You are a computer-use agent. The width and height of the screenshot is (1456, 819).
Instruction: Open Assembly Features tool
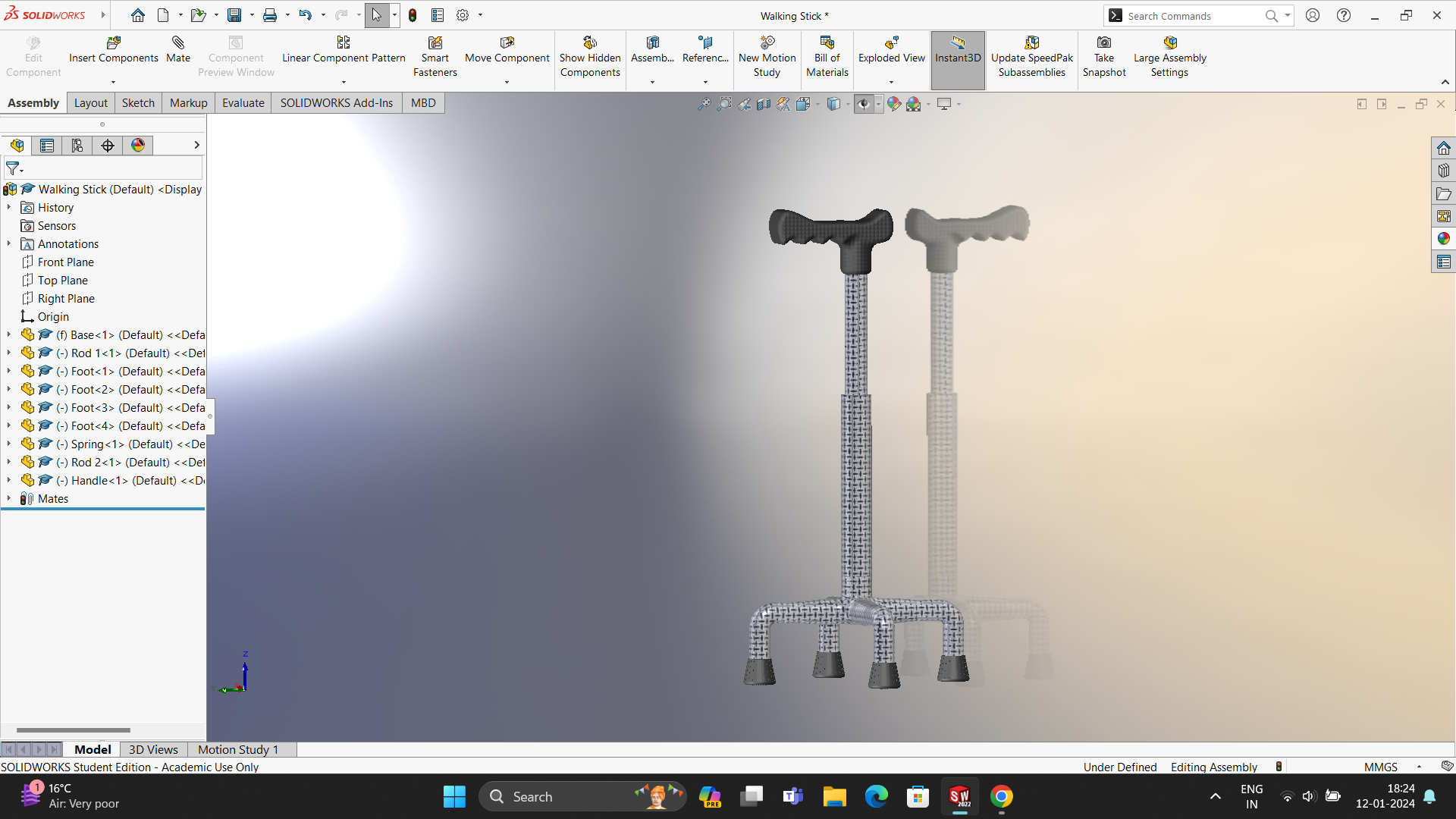[652, 50]
